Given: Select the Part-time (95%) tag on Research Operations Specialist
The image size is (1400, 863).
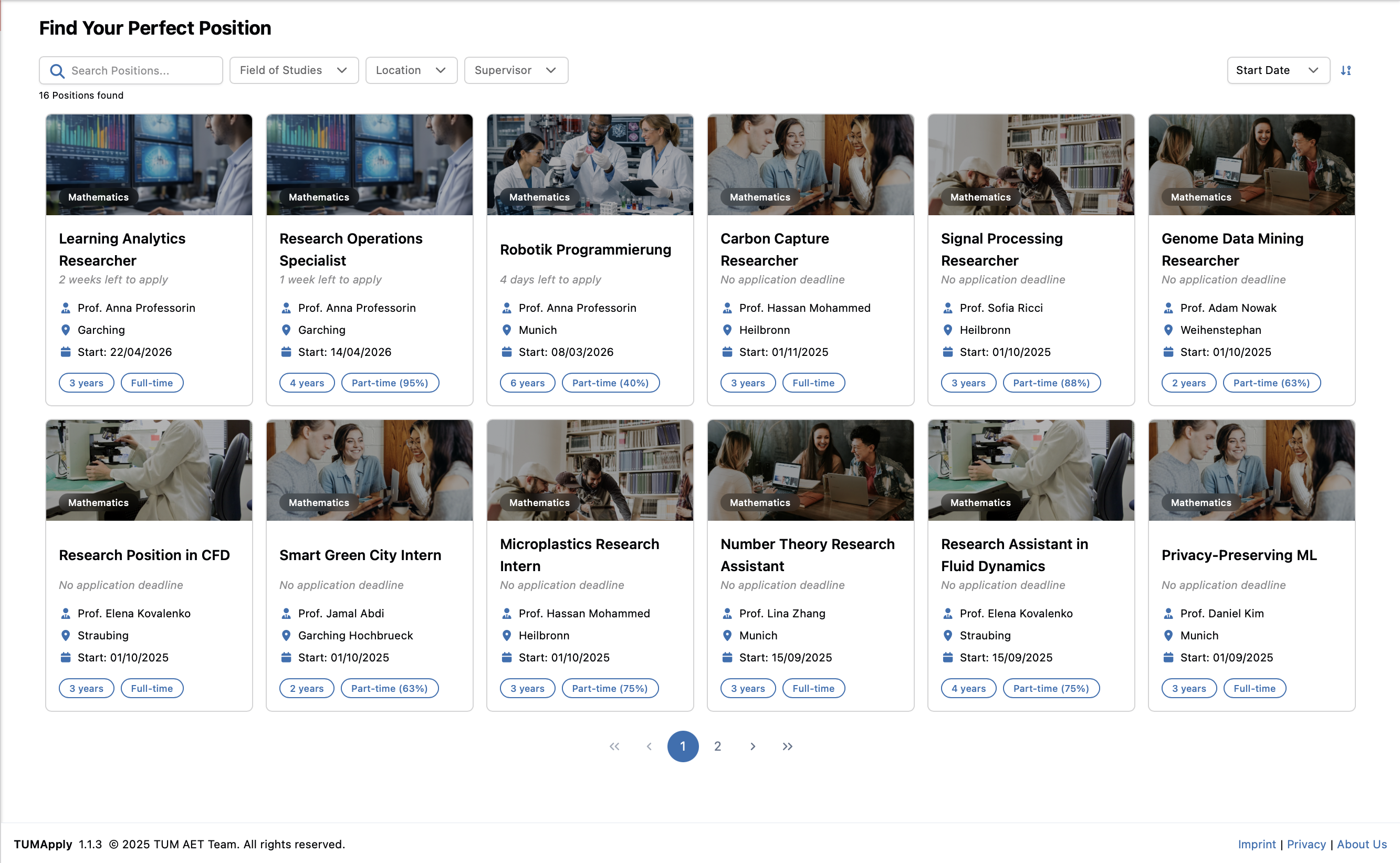Looking at the screenshot, I should pyautogui.click(x=390, y=382).
